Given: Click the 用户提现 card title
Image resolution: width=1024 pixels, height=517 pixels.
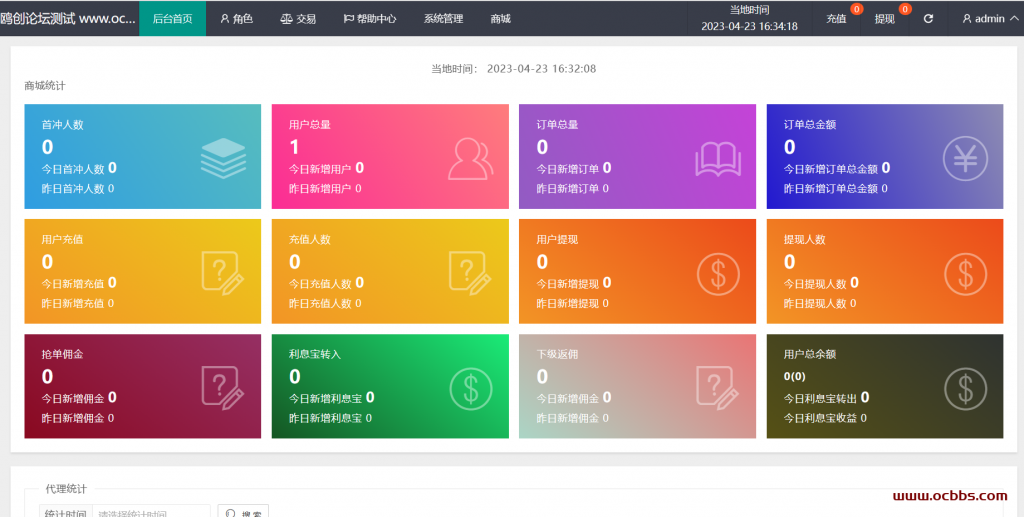Looking at the screenshot, I should coord(557,240).
